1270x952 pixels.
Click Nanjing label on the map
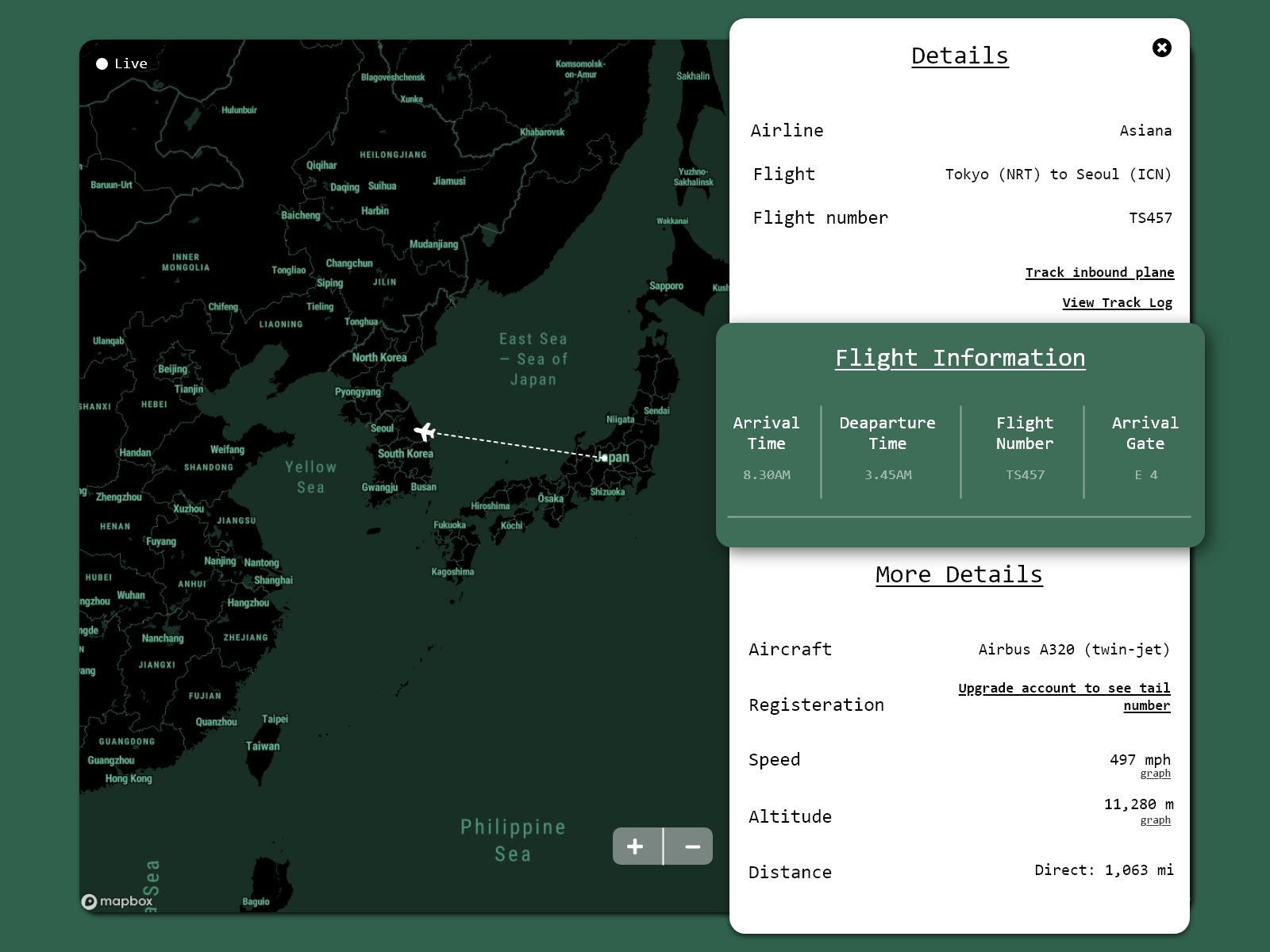tap(220, 561)
